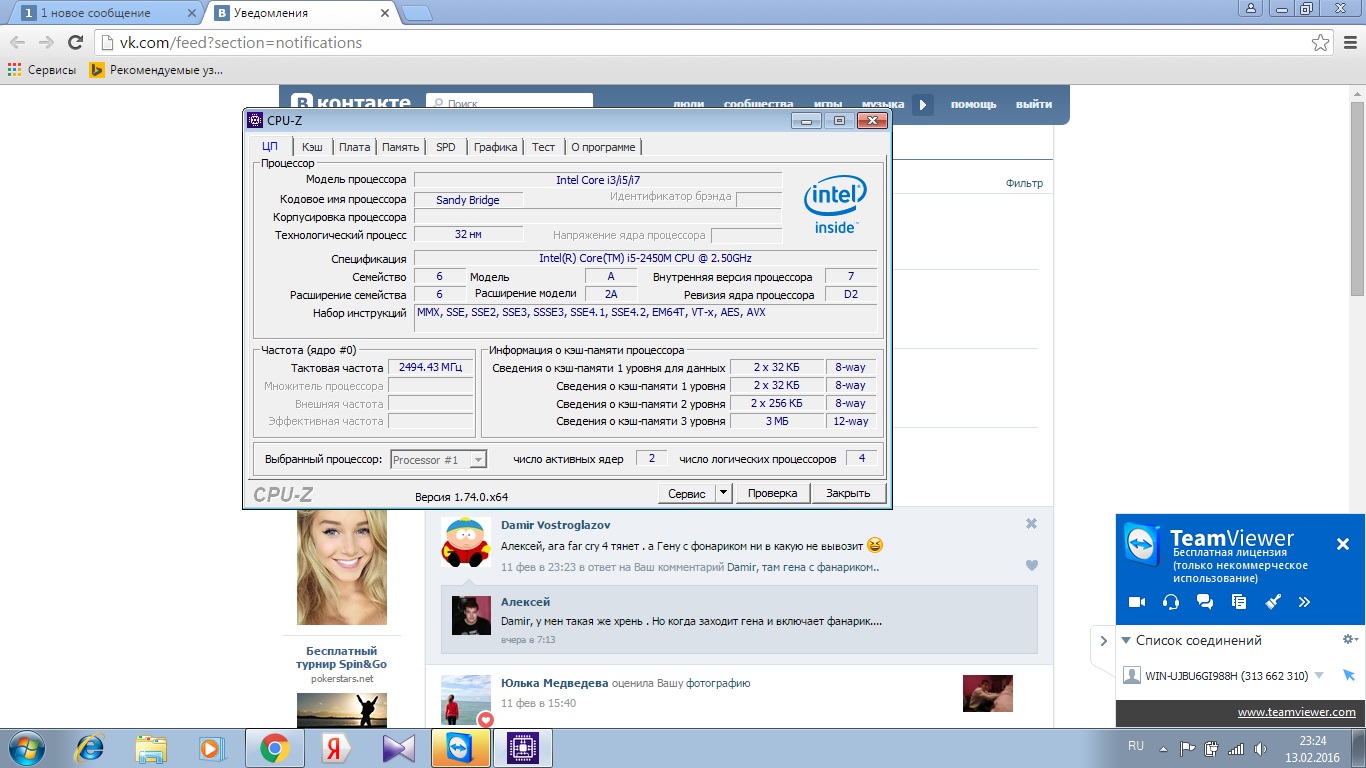The height and width of the screenshot is (768, 1366).
Task: Open the rated photo thumbnail from Юлька Медведева
Action: [988, 694]
